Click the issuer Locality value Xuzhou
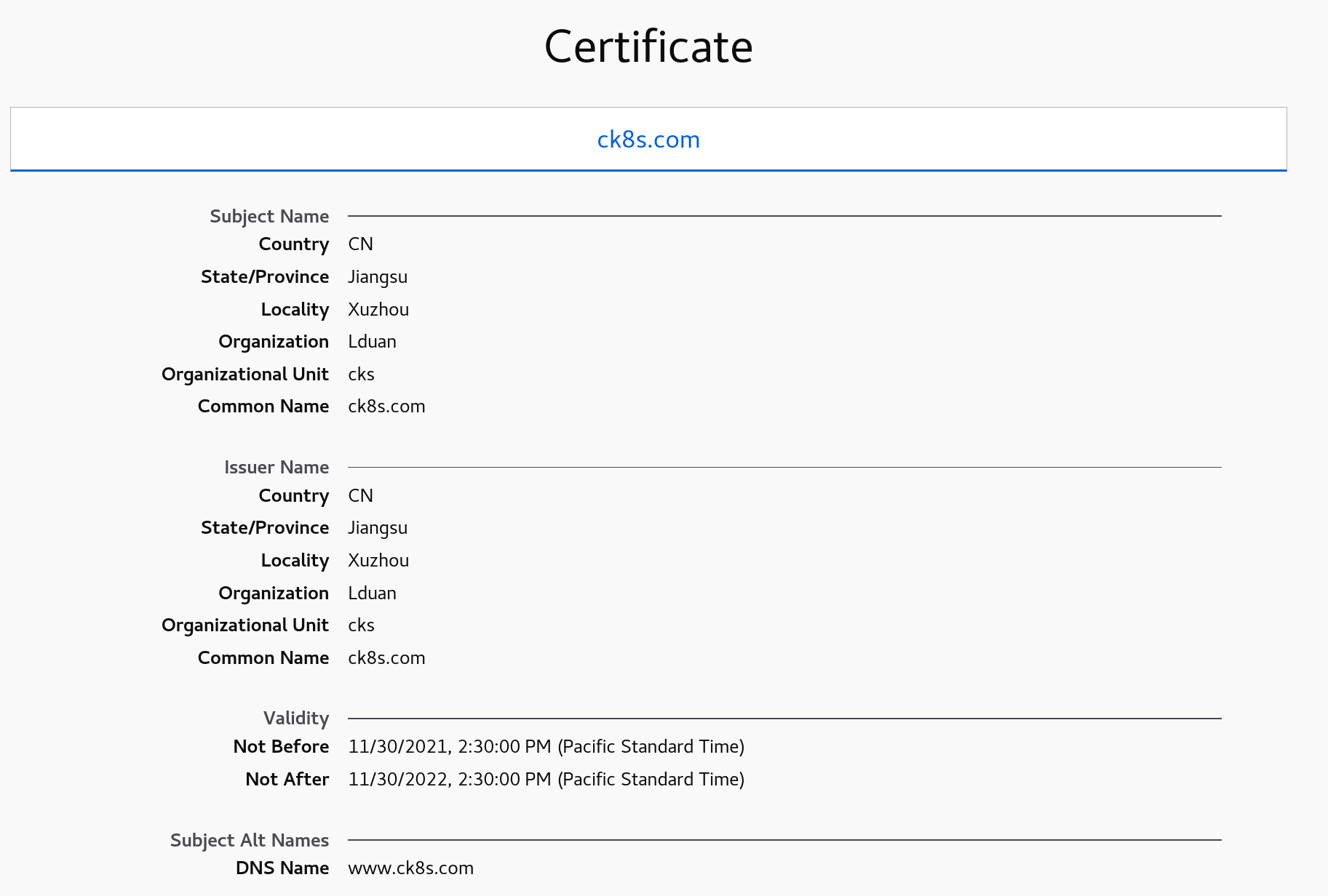 tap(378, 560)
